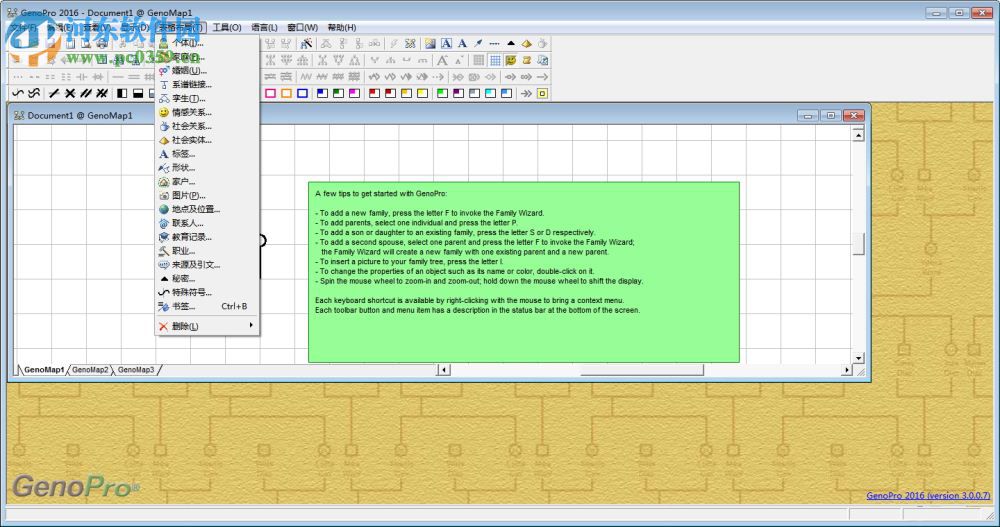The image size is (1000, 527).
Task: Pick the pink outline square swatch
Action: coord(270,93)
